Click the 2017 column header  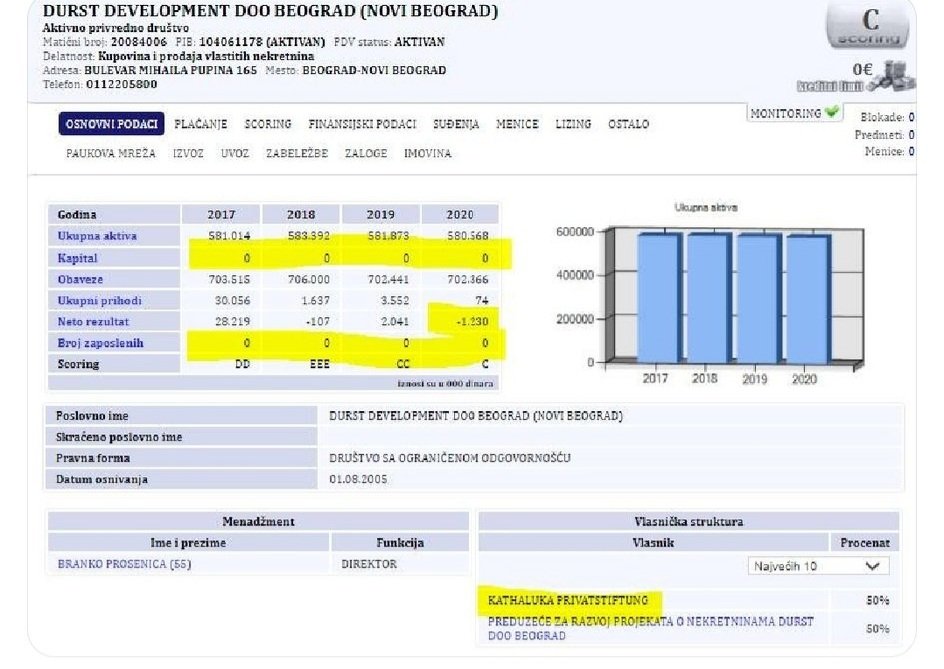pyautogui.click(x=221, y=214)
